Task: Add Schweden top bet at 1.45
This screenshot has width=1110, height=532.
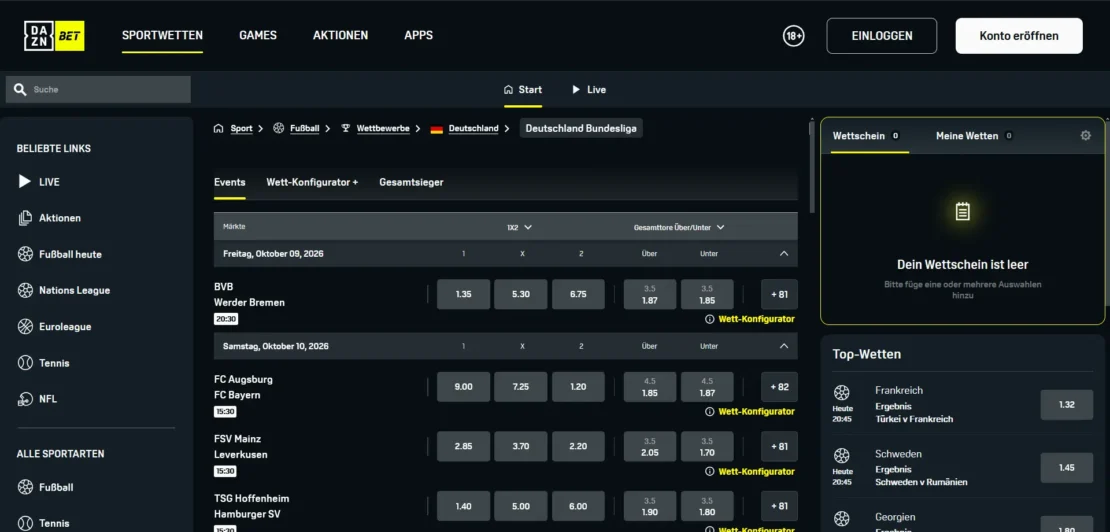Action: (1067, 468)
